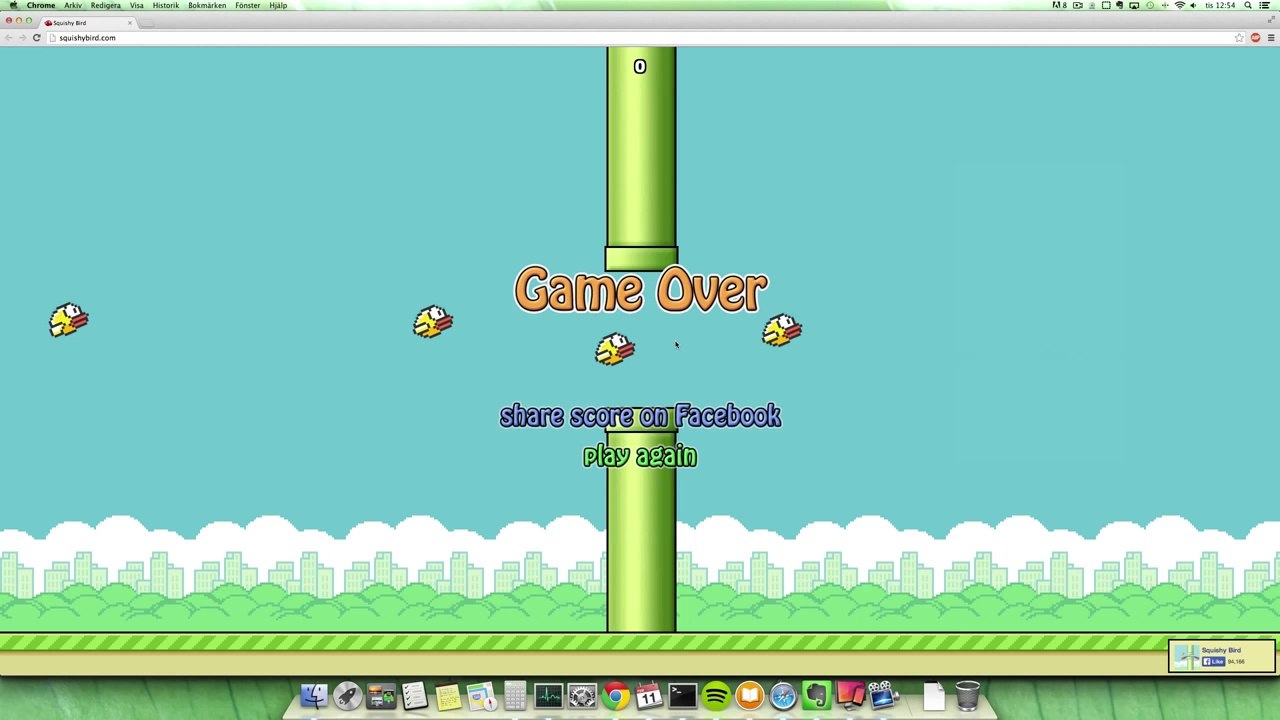1280x720 pixels.
Task: Open Calendar from the dock
Action: (x=649, y=695)
